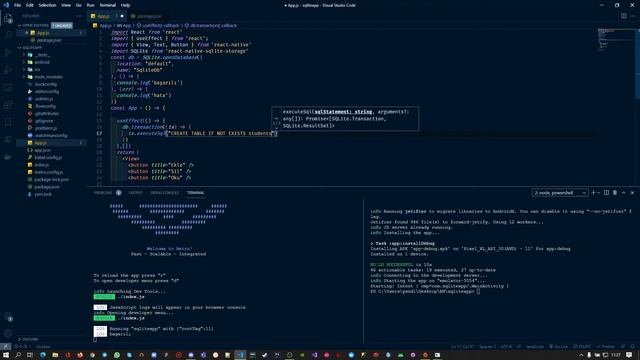Open the Run and Debug view
640x360 pixels.
(x=8, y=70)
